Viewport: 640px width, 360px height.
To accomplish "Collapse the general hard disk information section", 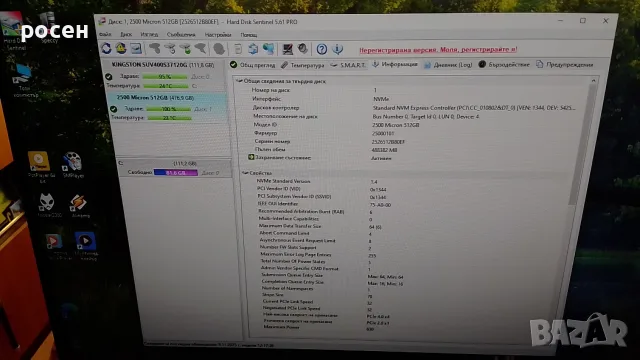I will pyautogui.click(x=239, y=81).
